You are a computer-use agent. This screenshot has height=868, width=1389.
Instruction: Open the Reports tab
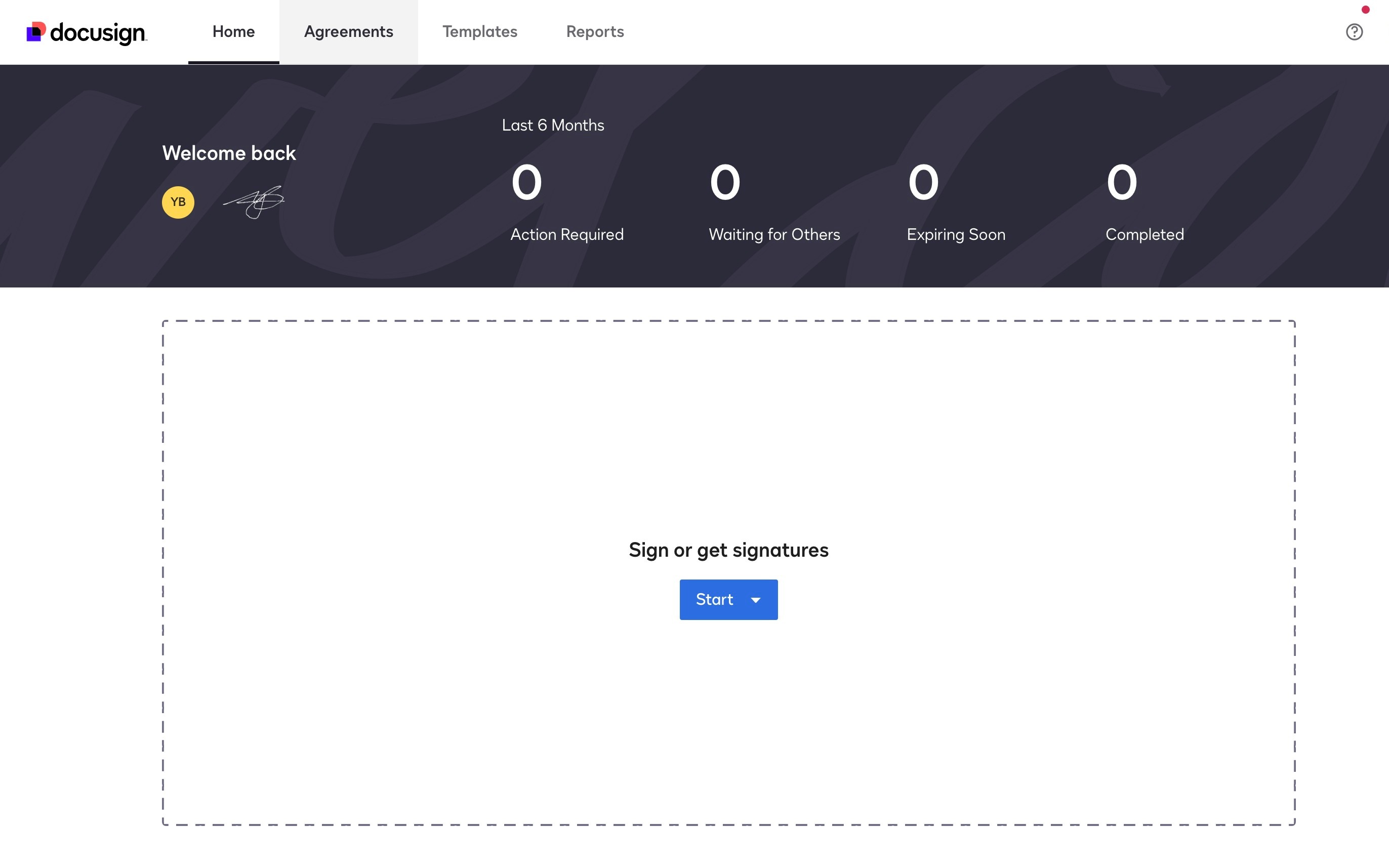pos(595,31)
